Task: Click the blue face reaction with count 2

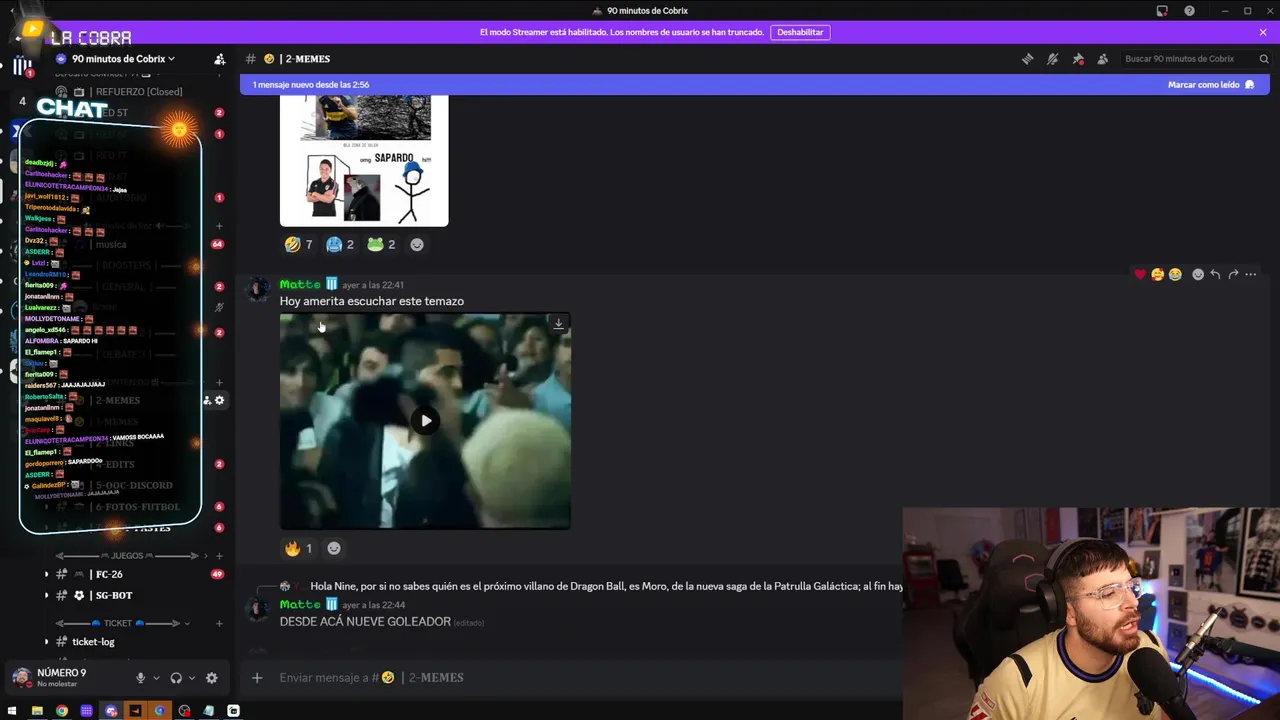Action: pyautogui.click(x=340, y=244)
